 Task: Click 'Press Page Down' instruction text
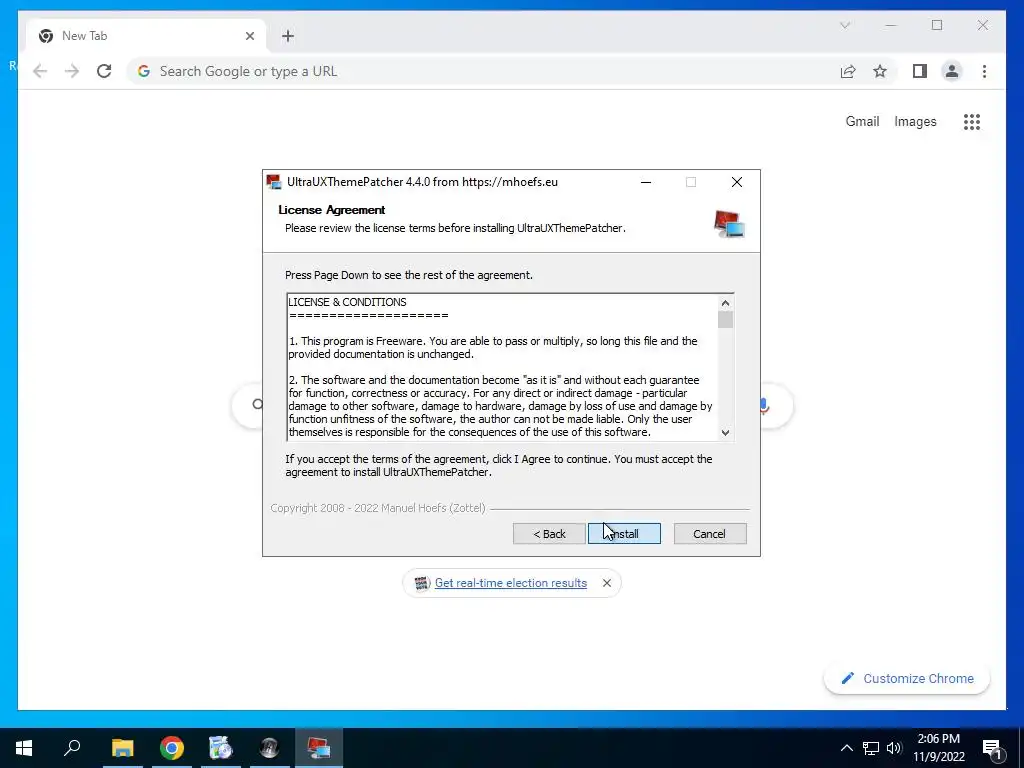[x=409, y=275]
